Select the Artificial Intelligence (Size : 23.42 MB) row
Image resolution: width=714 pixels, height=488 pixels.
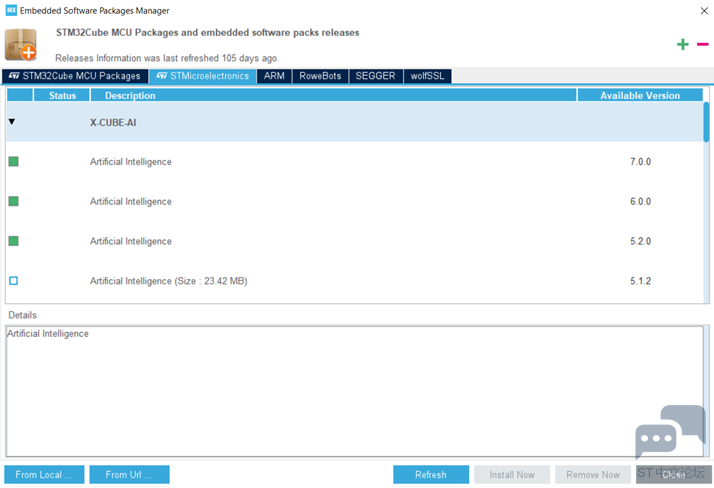tap(355, 281)
